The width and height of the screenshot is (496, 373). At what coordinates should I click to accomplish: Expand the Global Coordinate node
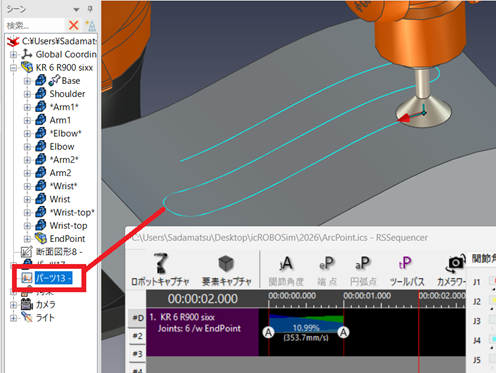point(13,54)
